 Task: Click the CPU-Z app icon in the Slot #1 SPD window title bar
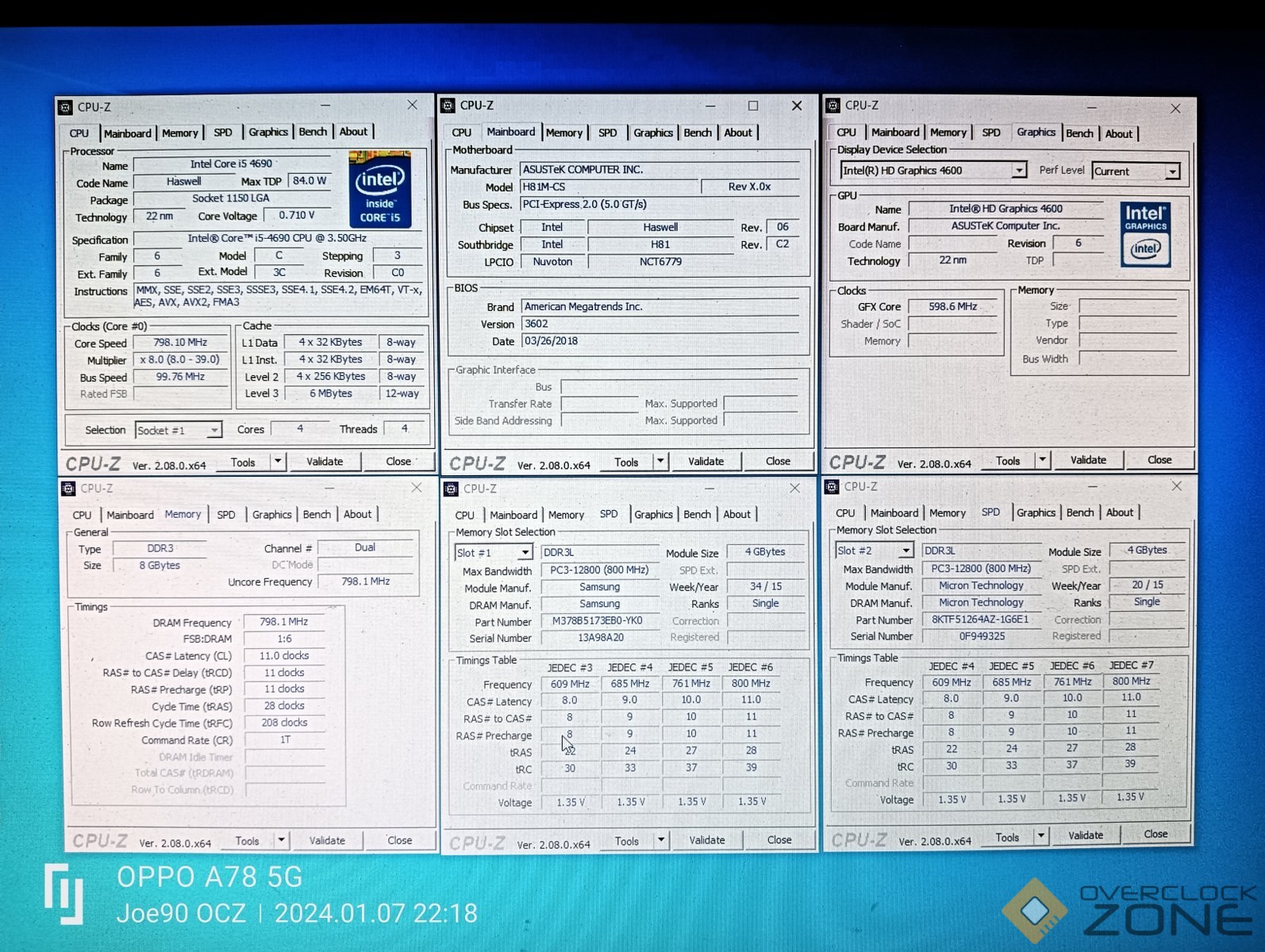tap(452, 489)
